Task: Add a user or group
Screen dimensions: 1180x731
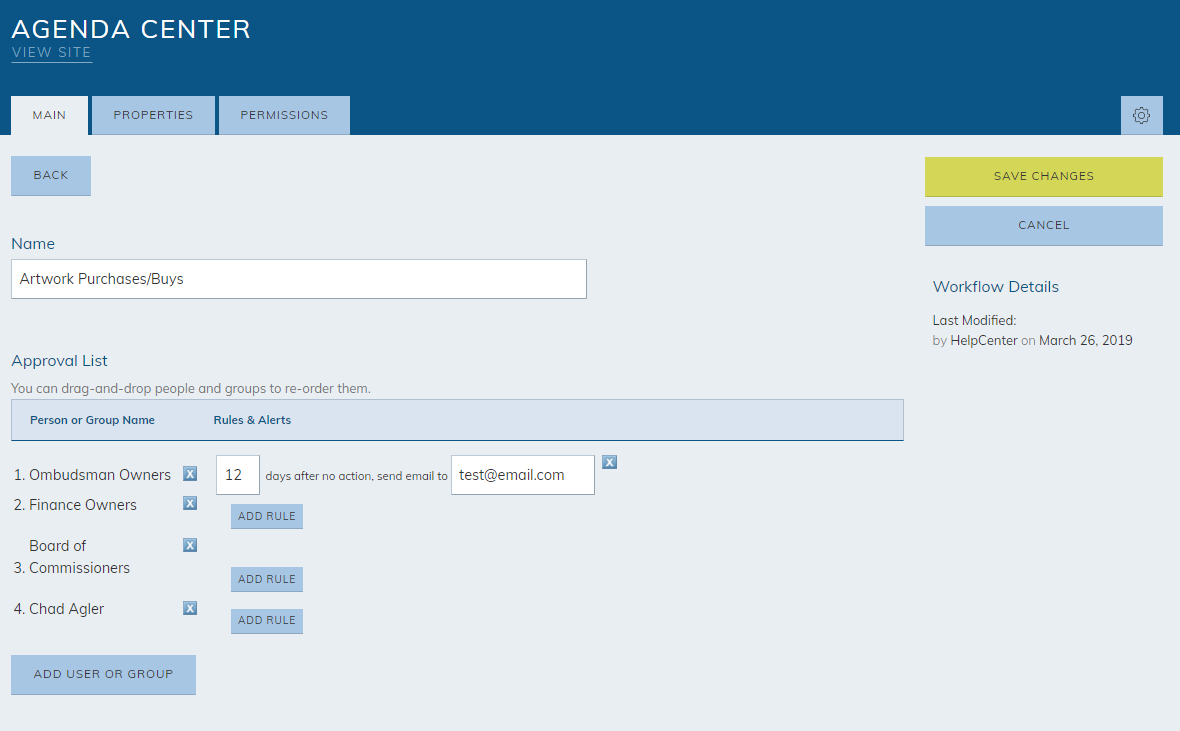Action: 104,675
